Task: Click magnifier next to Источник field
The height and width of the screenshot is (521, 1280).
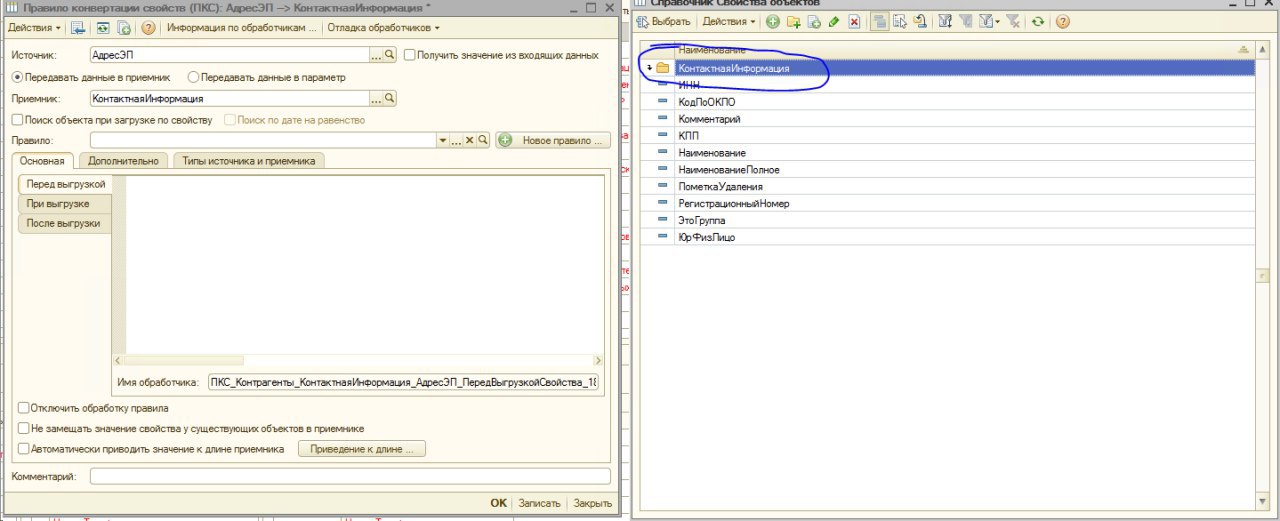Action: coord(390,55)
